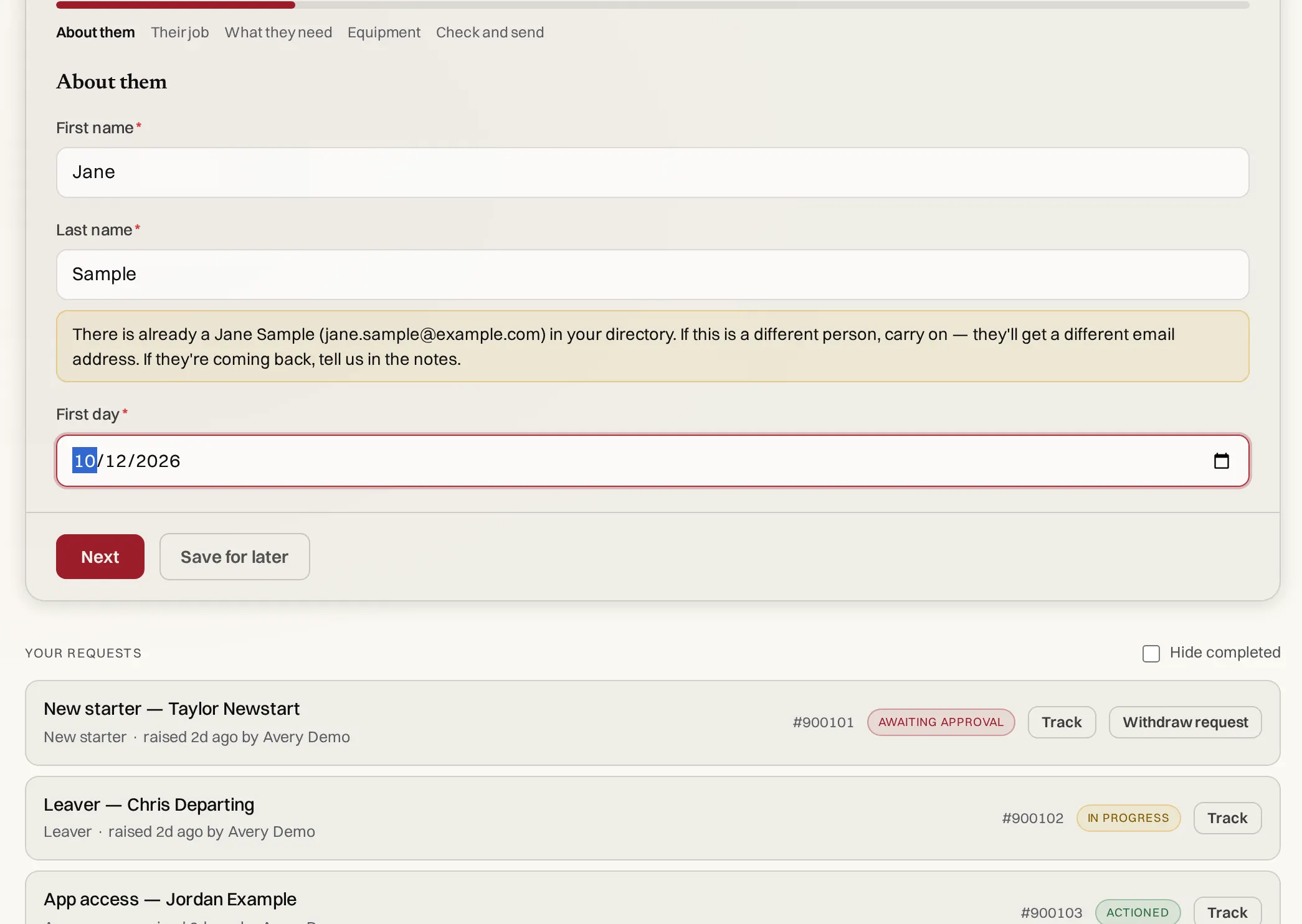
Task: Go to the Their job step
Action: coord(179,32)
